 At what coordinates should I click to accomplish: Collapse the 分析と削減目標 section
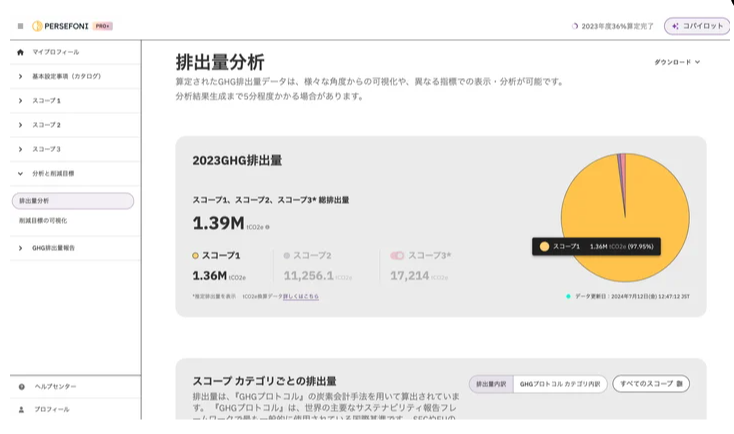pos(20,173)
